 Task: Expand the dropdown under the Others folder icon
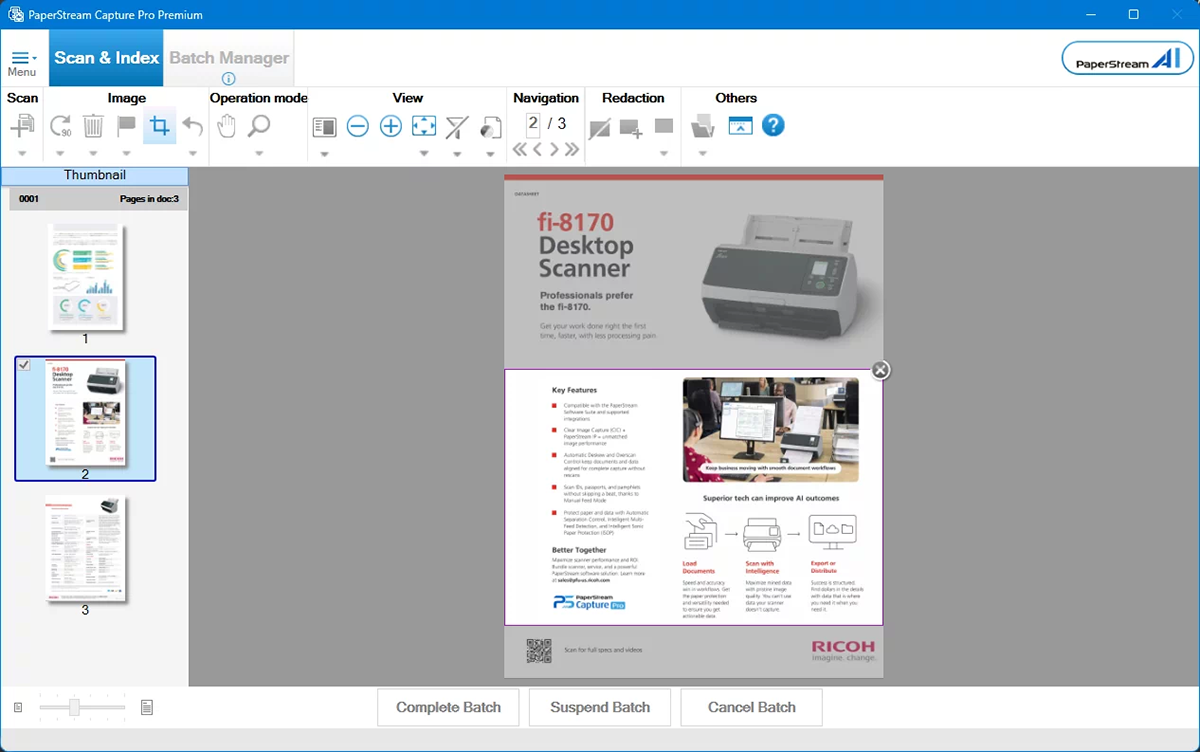click(x=703, y=154)
